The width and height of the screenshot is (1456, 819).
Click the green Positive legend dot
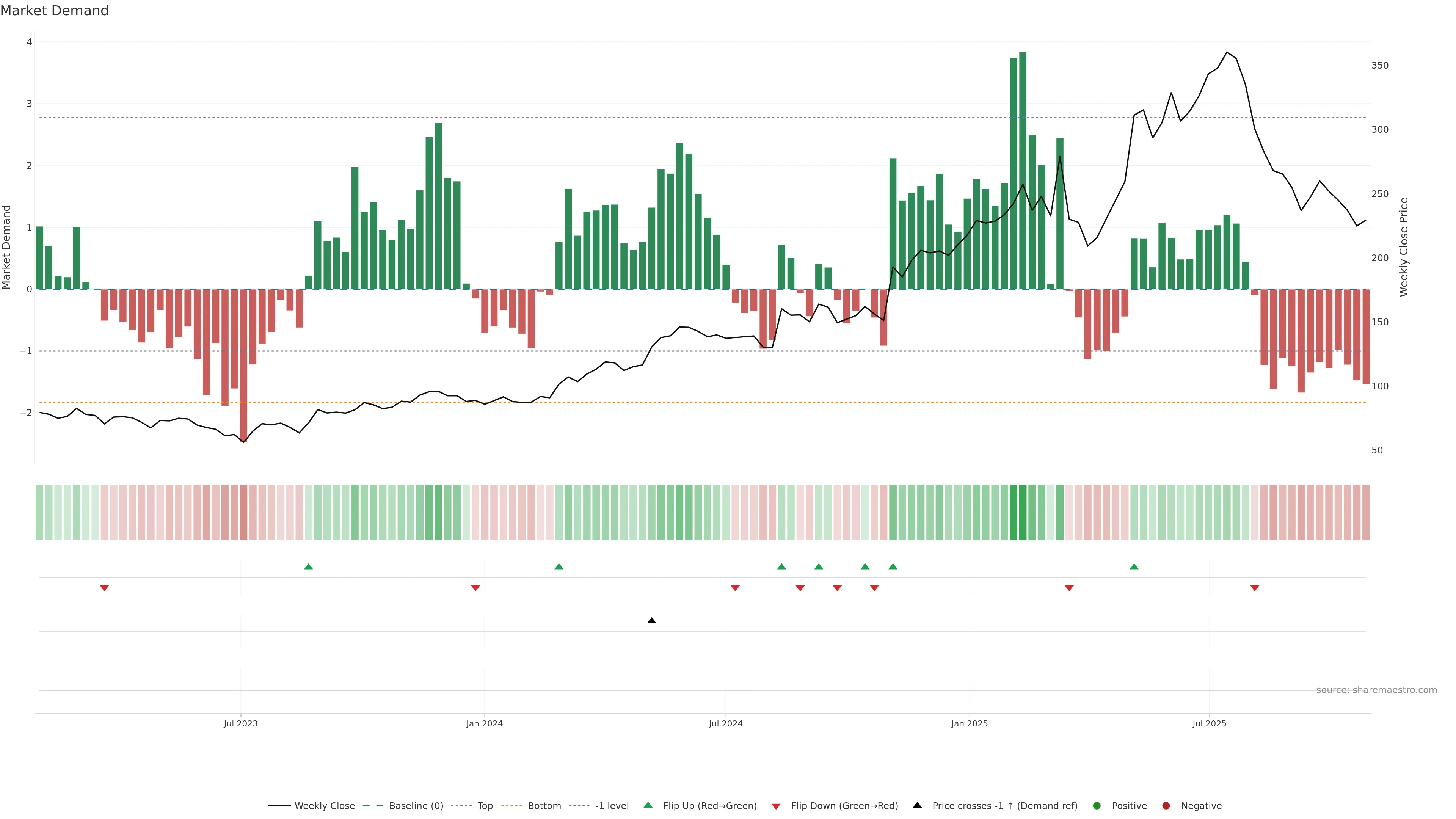point(1097,806)
